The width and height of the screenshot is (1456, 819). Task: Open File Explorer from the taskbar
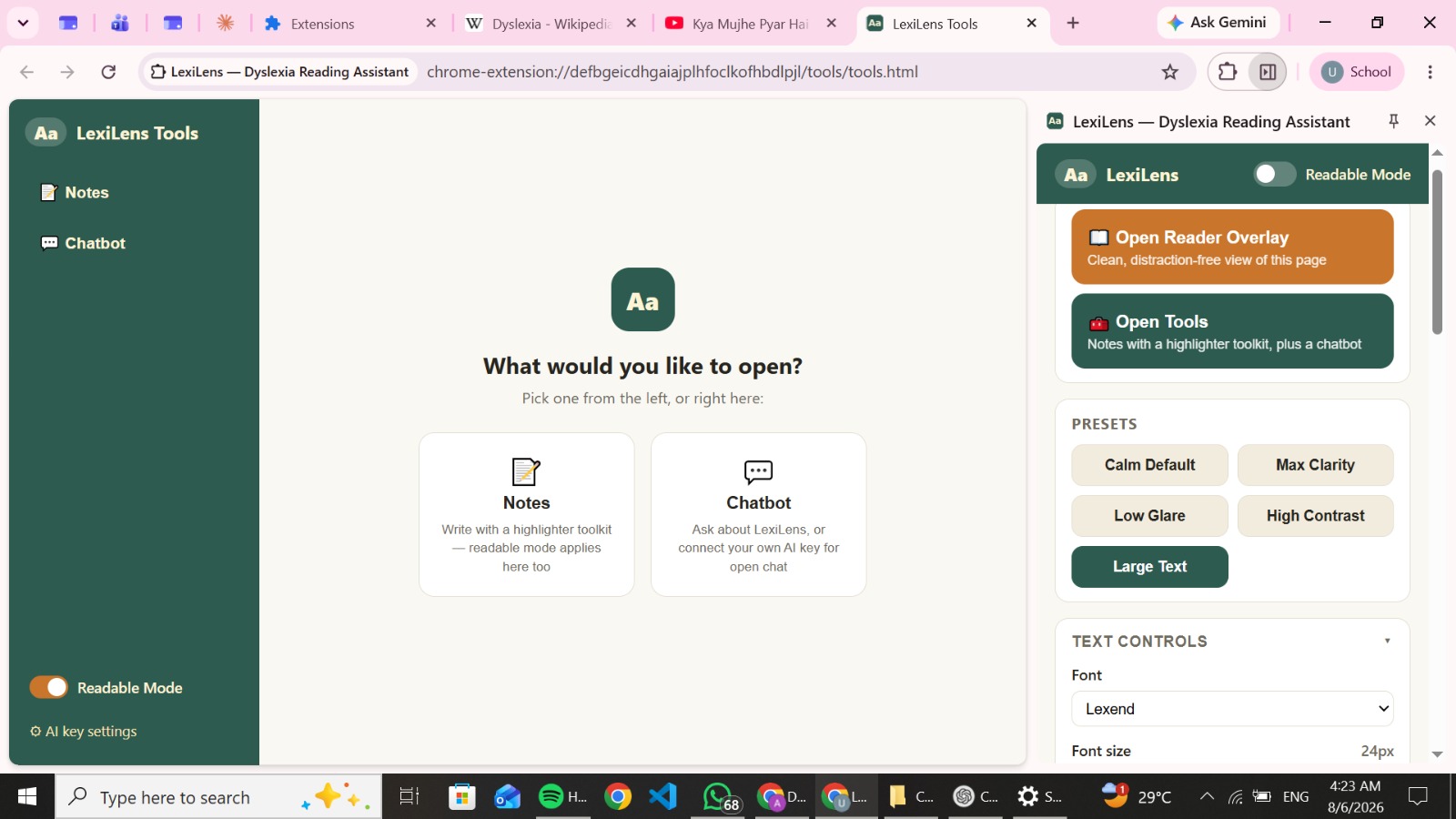coord(911,797)
